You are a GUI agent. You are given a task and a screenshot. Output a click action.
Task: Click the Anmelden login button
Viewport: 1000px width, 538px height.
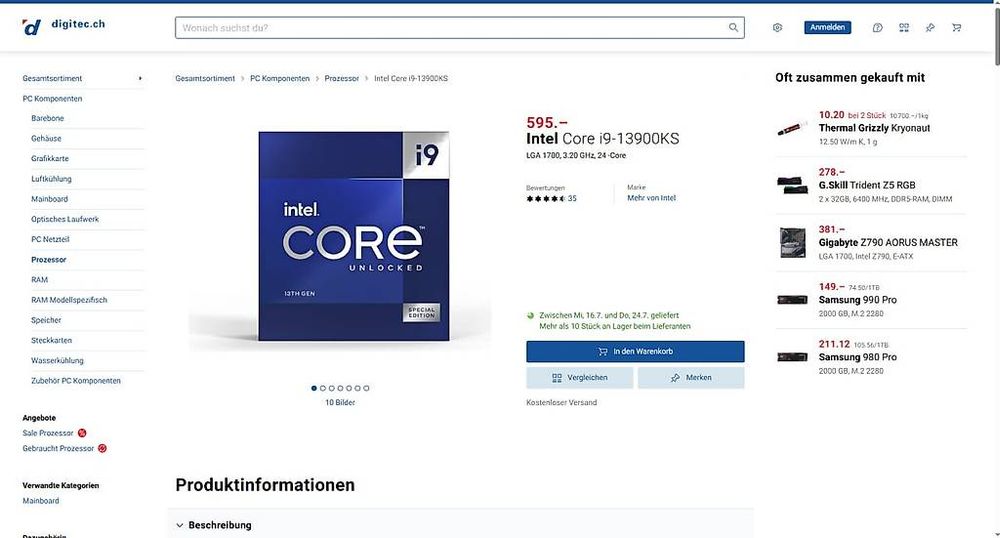coord(827,27)
